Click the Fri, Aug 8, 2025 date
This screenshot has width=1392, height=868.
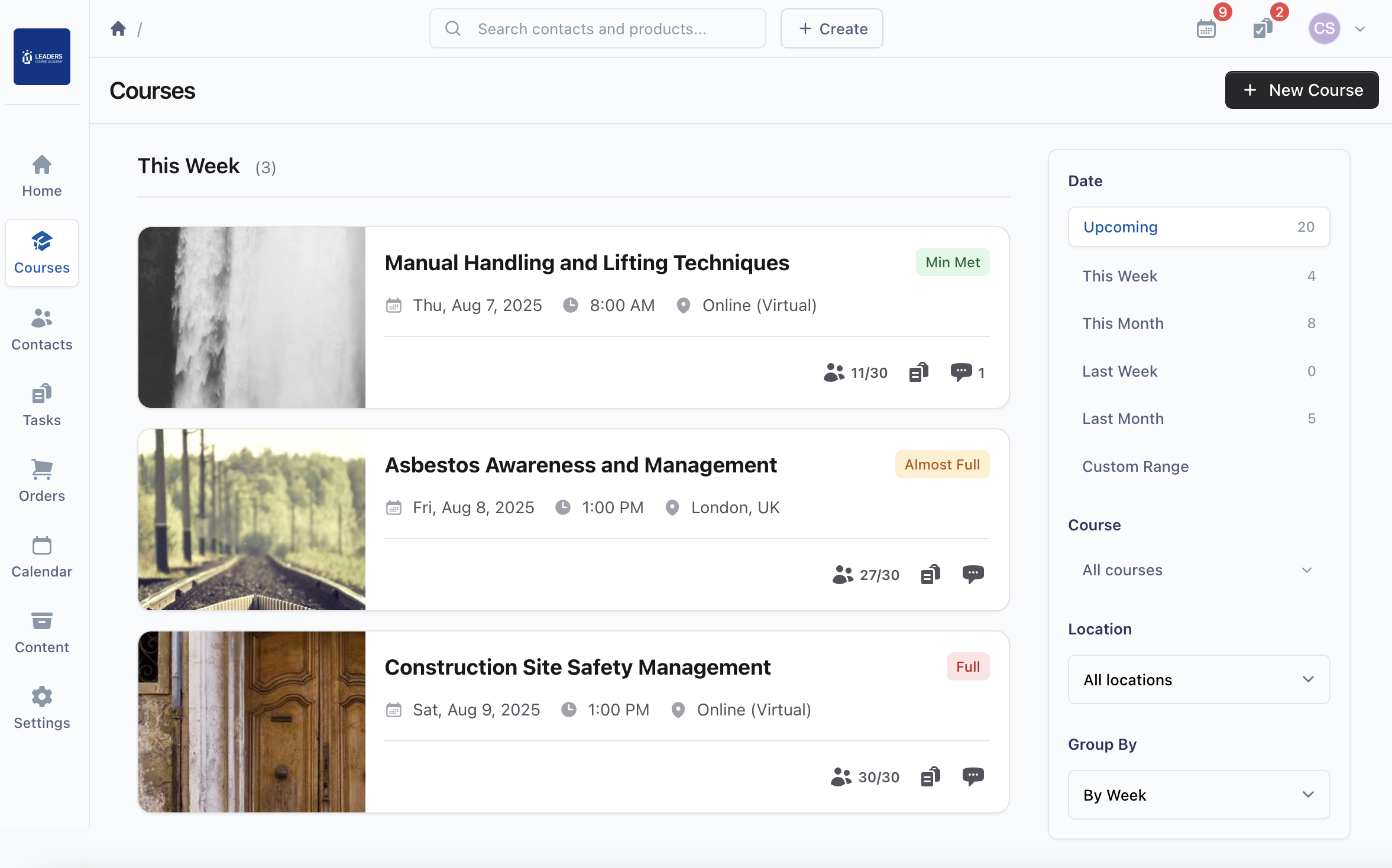(473, 507)
